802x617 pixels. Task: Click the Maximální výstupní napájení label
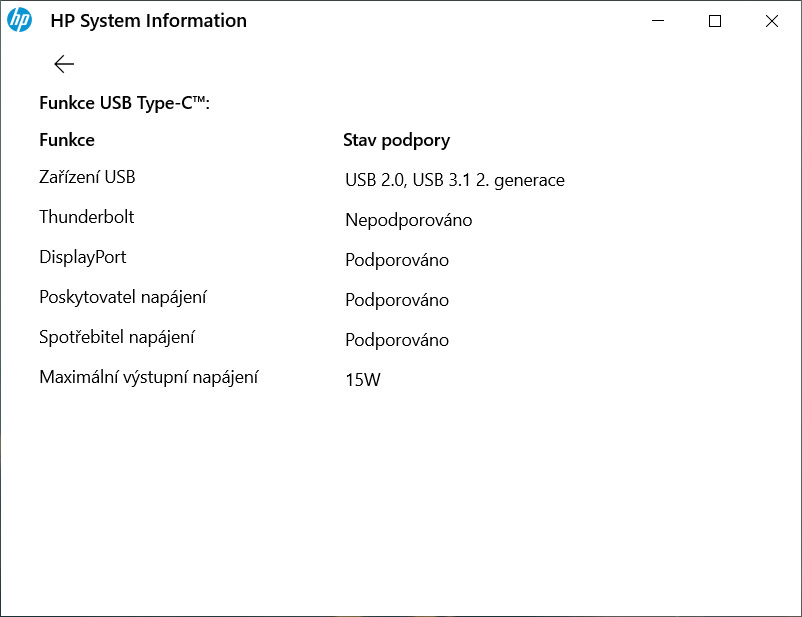pos(149,377)
